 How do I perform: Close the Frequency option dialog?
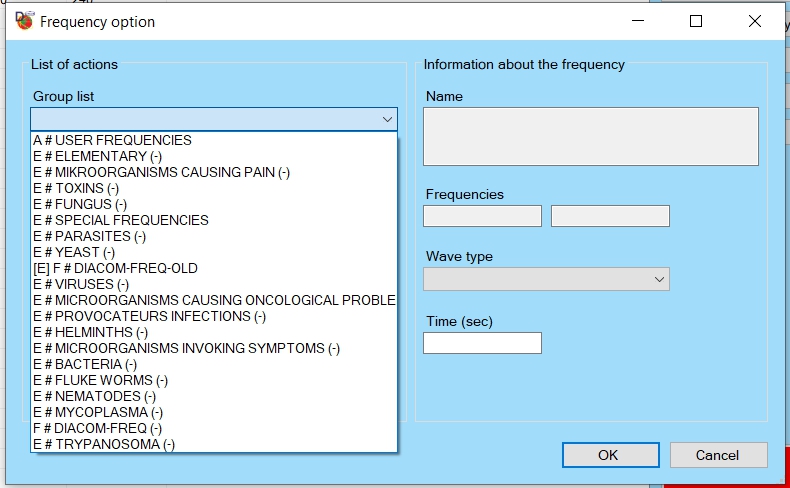(754, 21)
